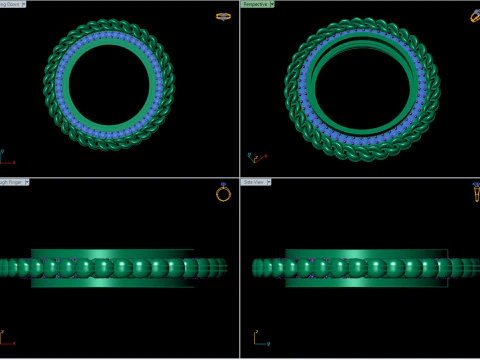This screenshot has height=360, width=480.
Task: Click the 3D axis indicator in Perspective viewport
Action: click(257, 157)
